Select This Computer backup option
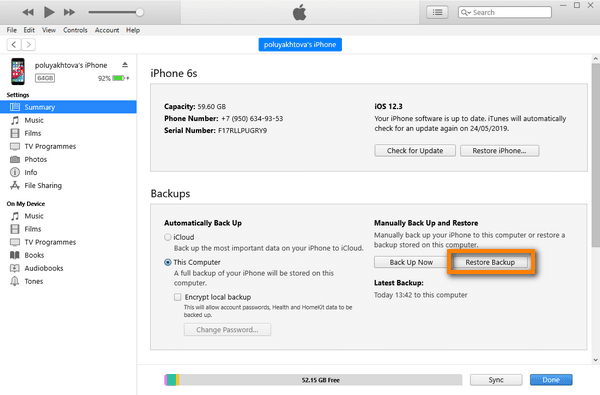Screen dimensions: 600x395 coord(168,263)
